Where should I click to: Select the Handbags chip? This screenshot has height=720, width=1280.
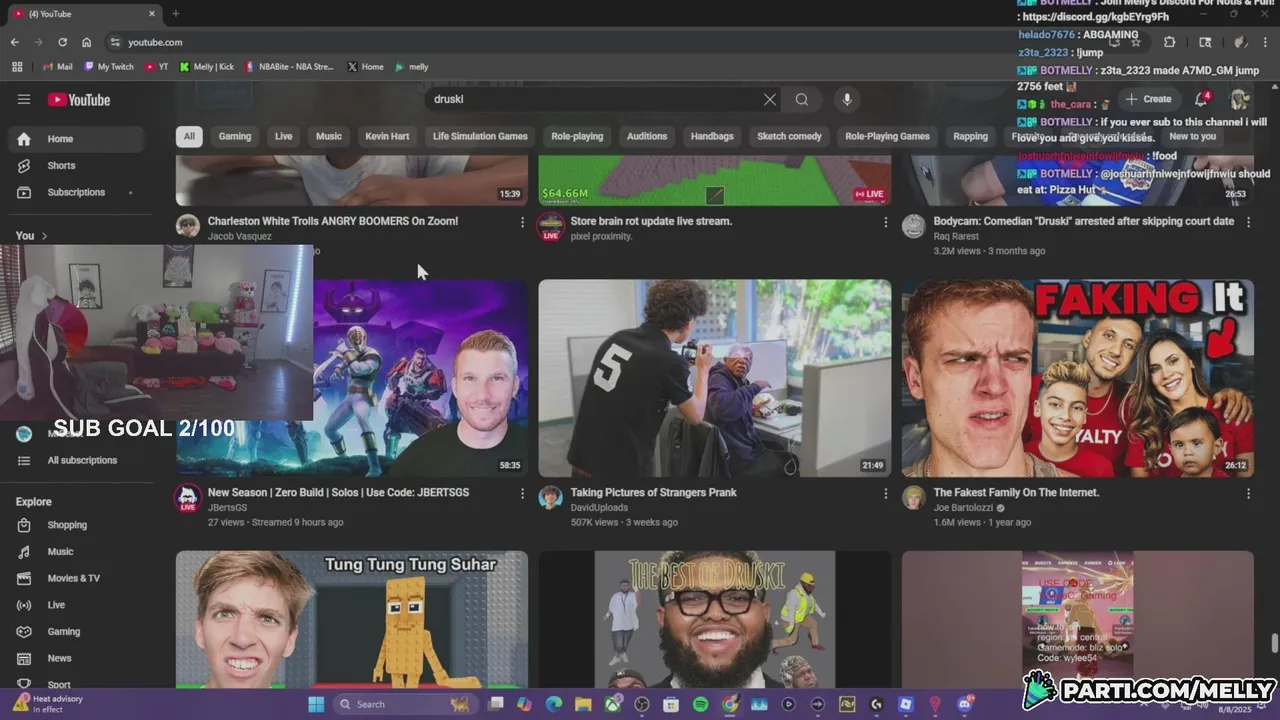click(712, 136)
